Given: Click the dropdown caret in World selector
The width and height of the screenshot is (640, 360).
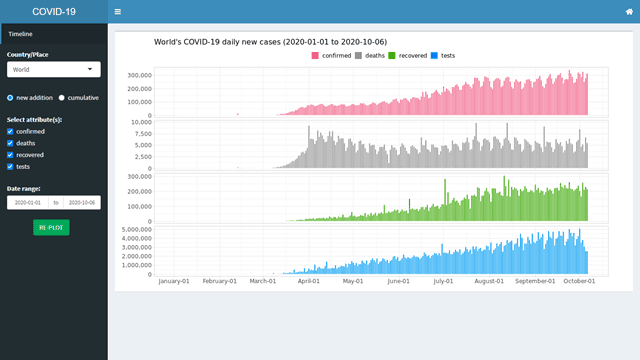Looking at the screenshot, I should 90,69.
